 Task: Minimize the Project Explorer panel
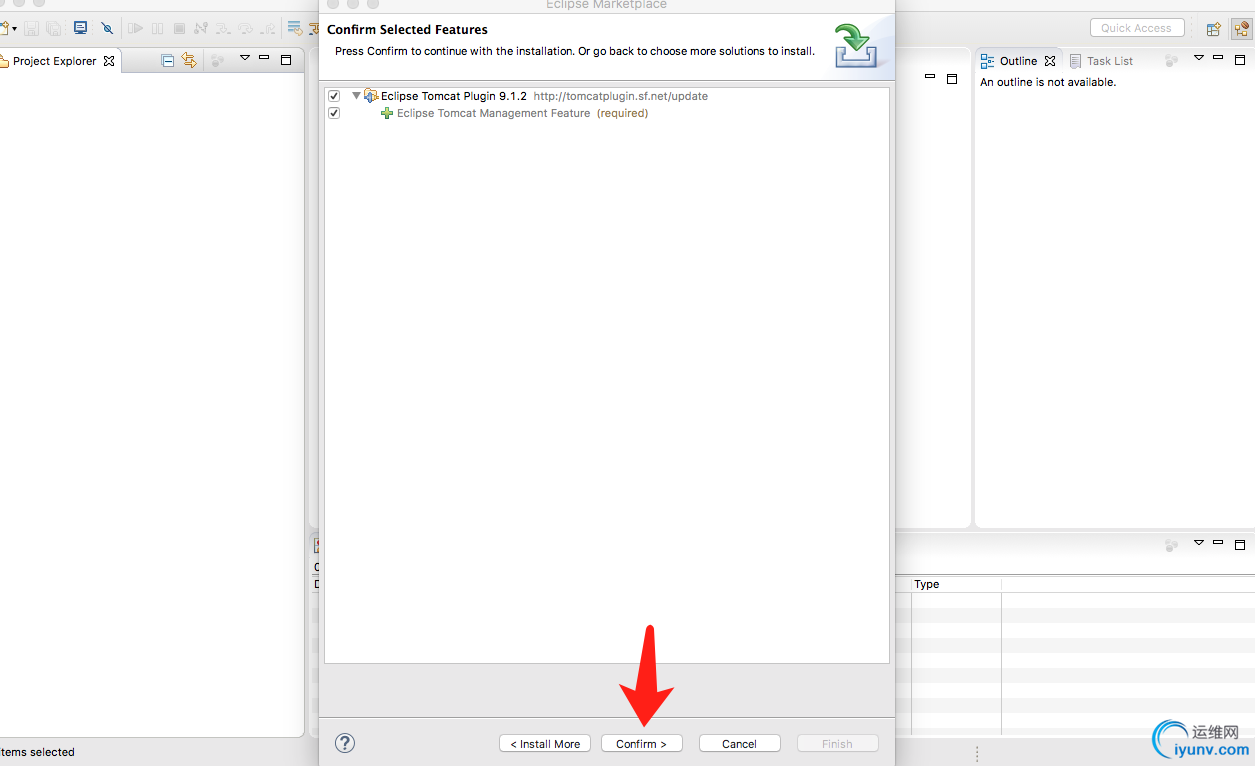click(264, 57)
